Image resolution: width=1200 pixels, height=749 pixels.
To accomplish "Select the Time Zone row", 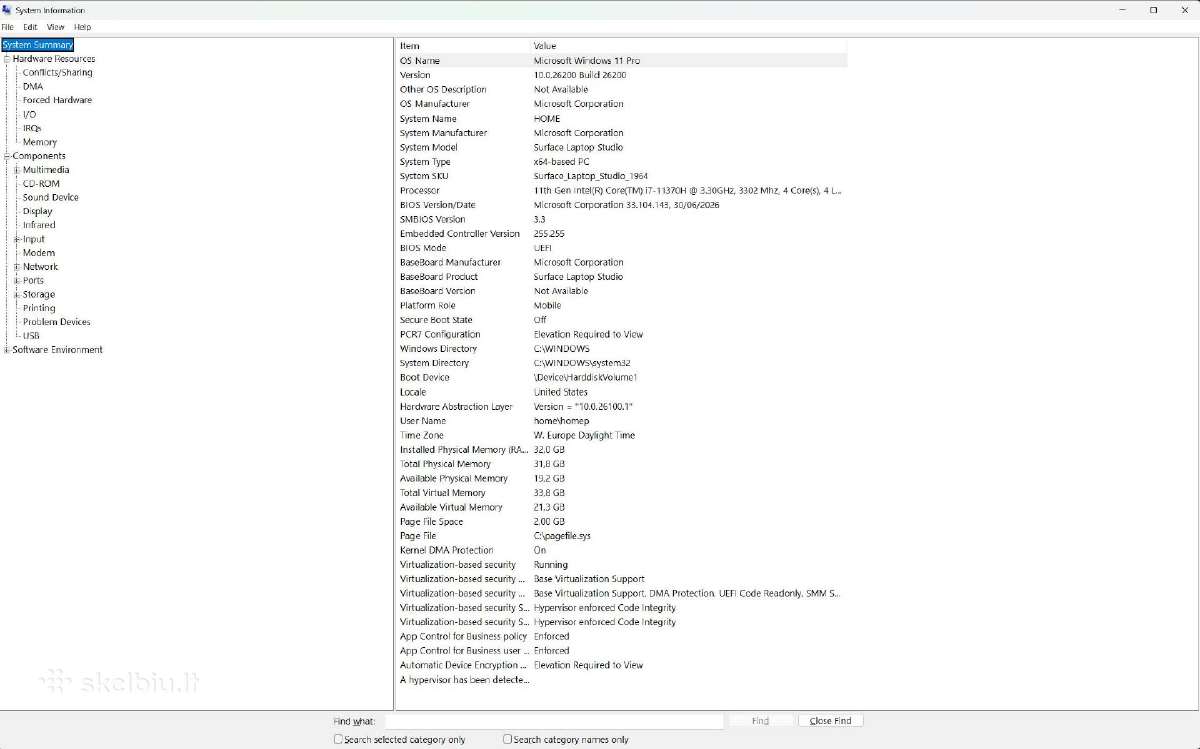I will coord(622,436).
